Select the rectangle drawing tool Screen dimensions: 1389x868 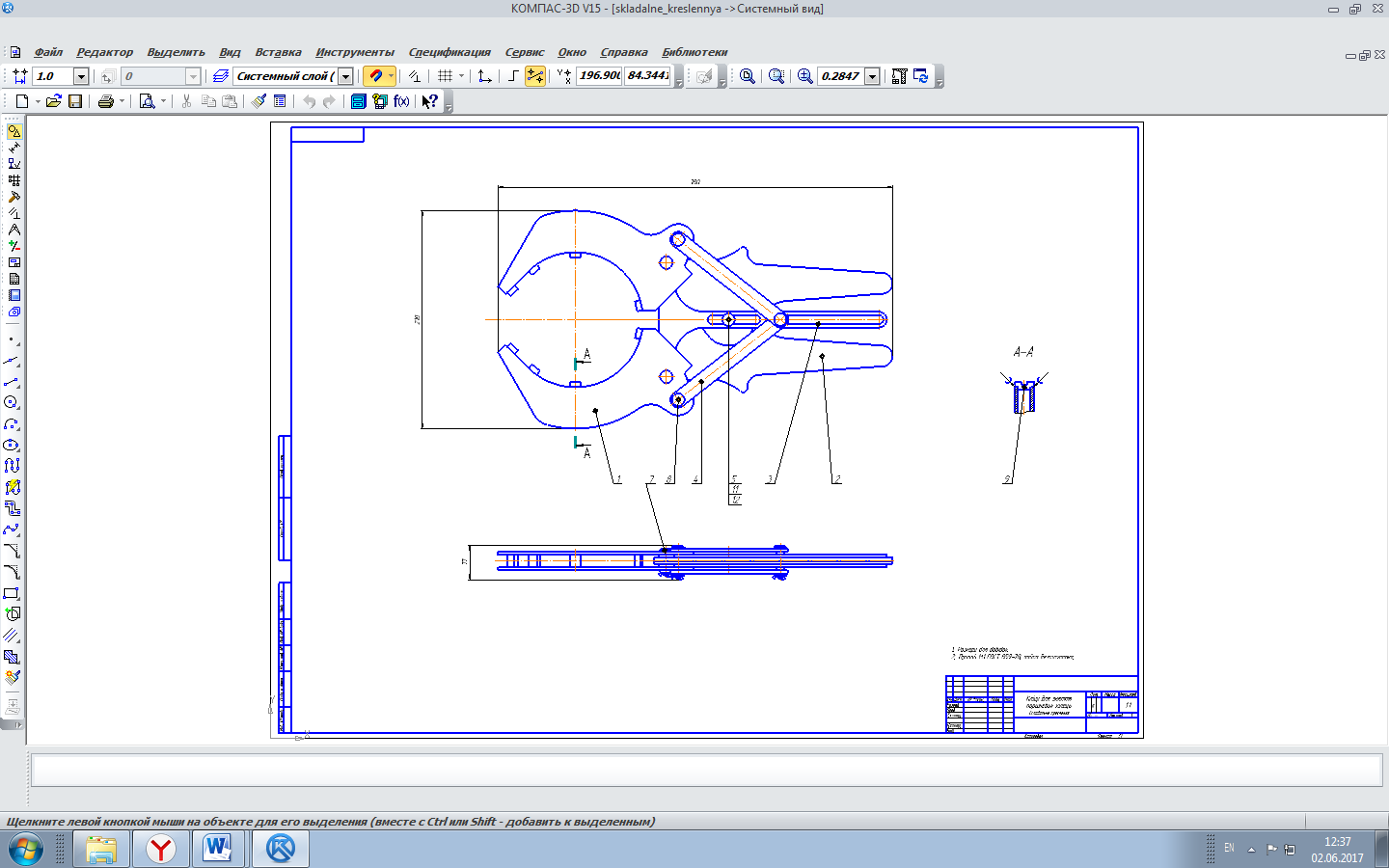[x=12, y=593]
